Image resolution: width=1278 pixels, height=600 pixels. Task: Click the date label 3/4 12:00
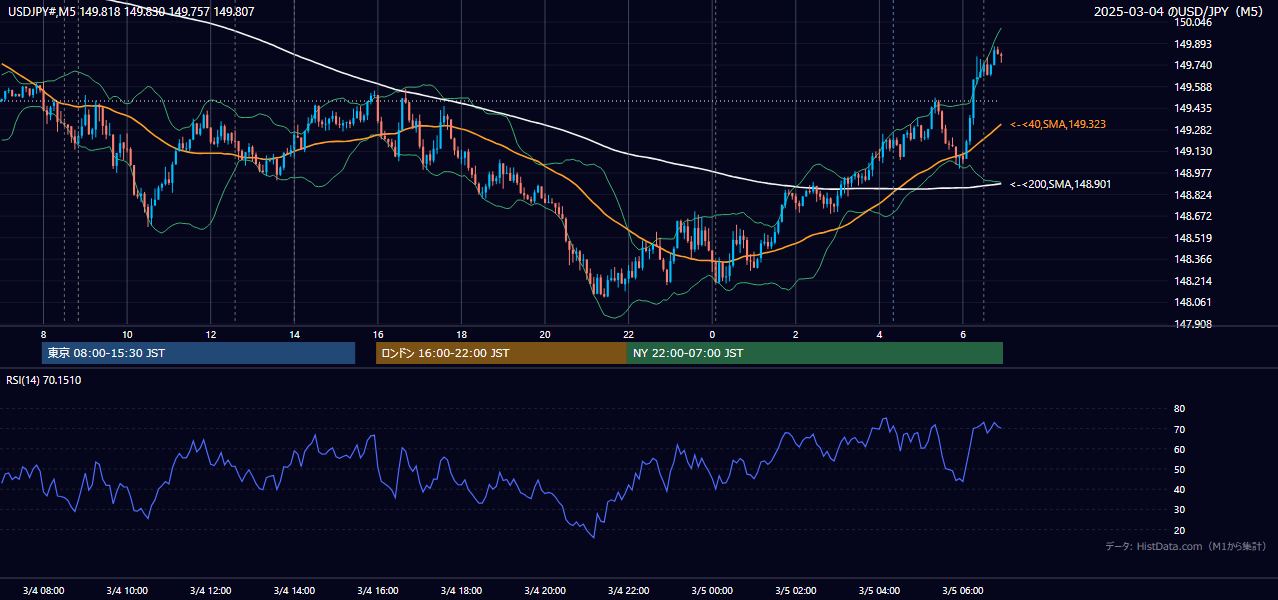coord(210,590)
